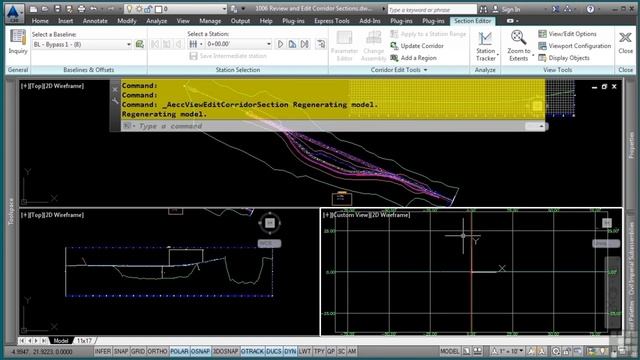Toggle OTRACK in status bar
The image size is (640, 360).
click(252, 351)
